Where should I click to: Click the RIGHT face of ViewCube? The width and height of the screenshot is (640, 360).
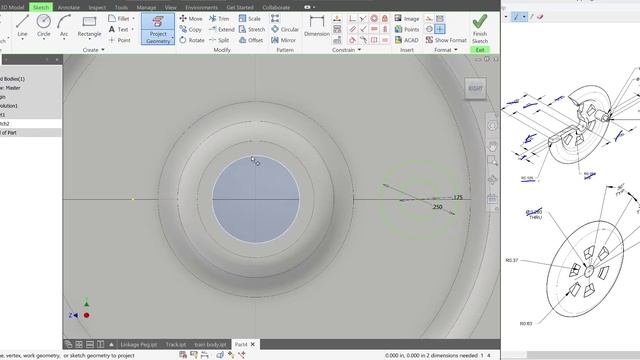[x=475, y=88]
